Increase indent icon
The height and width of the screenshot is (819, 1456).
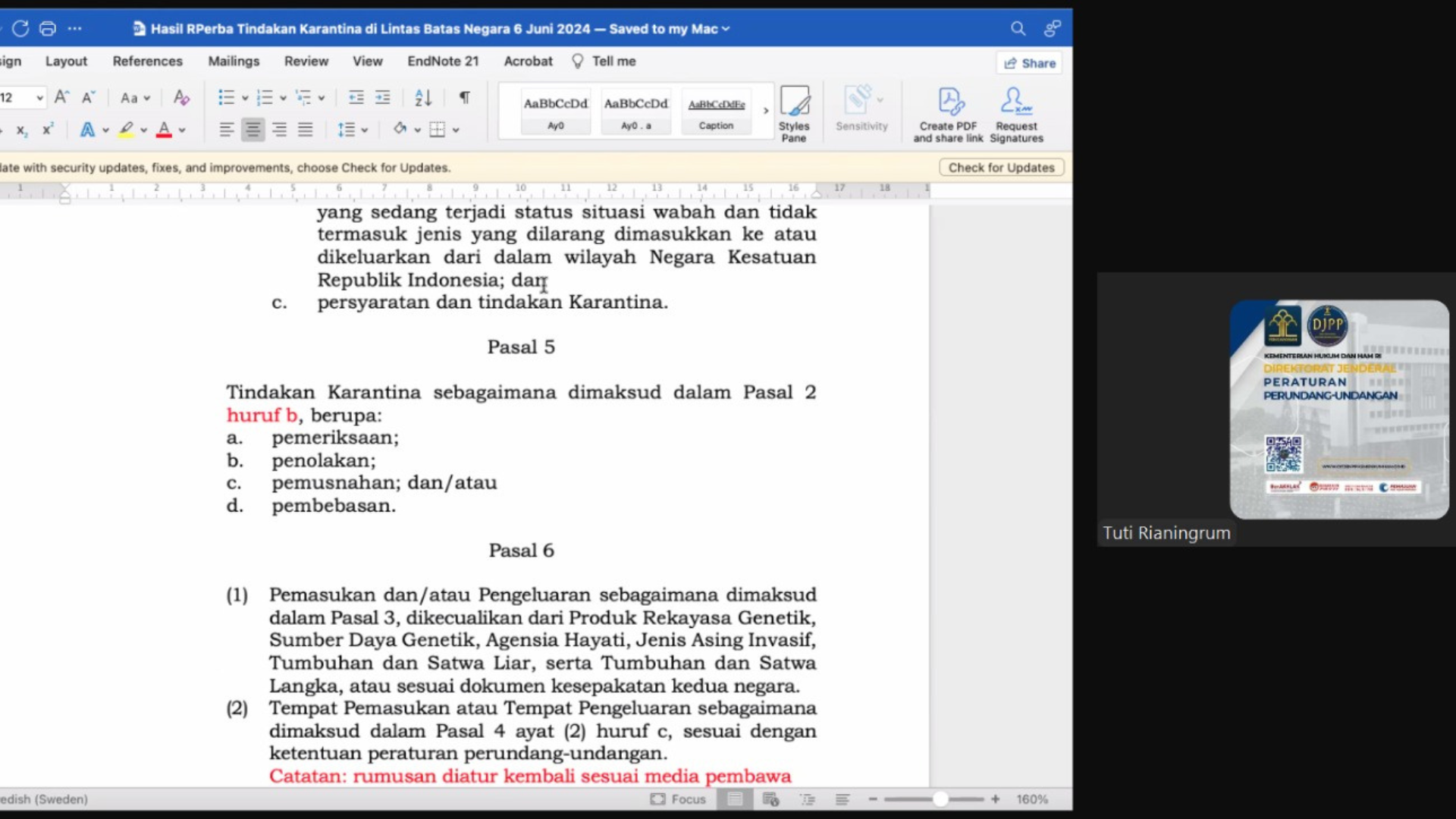[383, 97]
